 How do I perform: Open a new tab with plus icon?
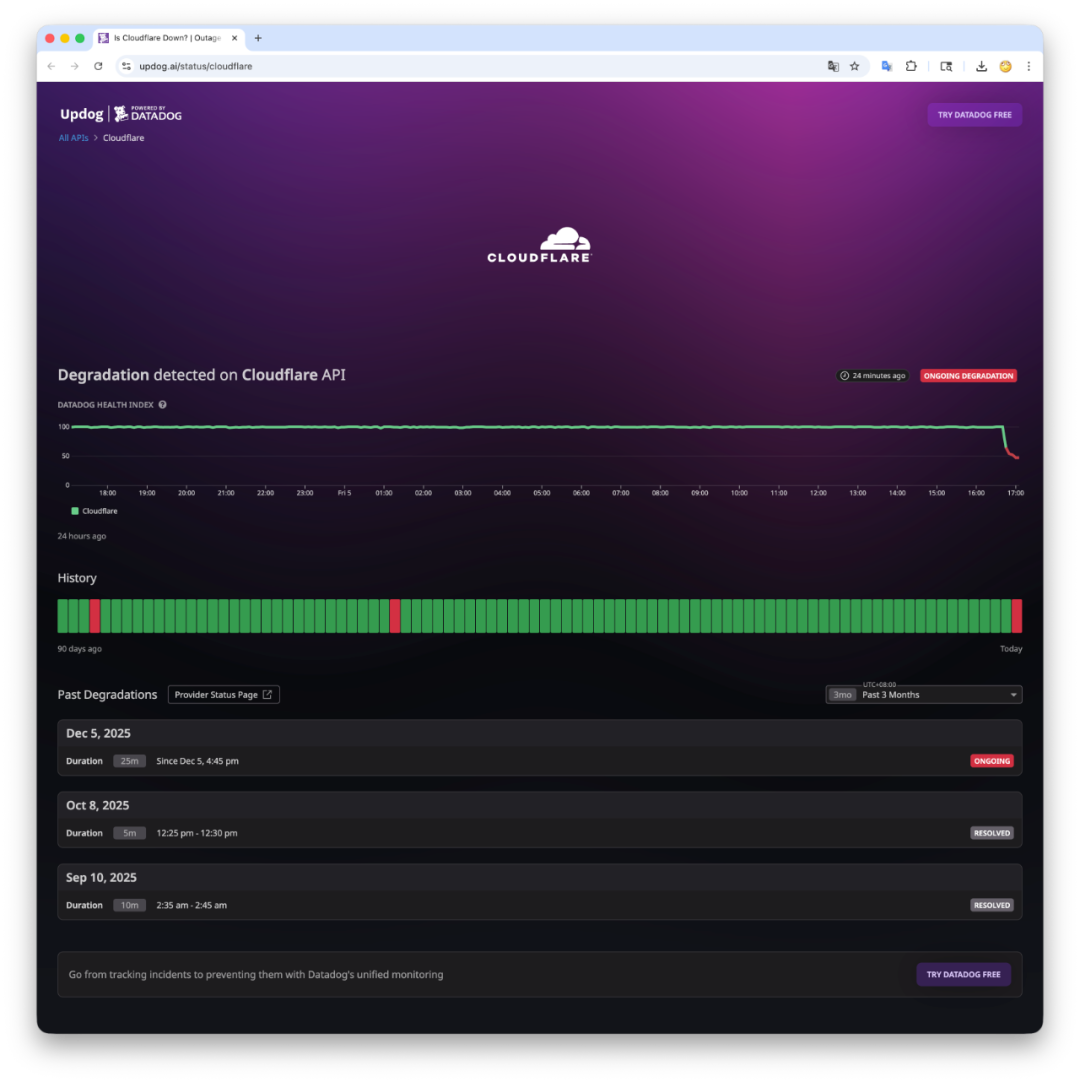point(258,38)
